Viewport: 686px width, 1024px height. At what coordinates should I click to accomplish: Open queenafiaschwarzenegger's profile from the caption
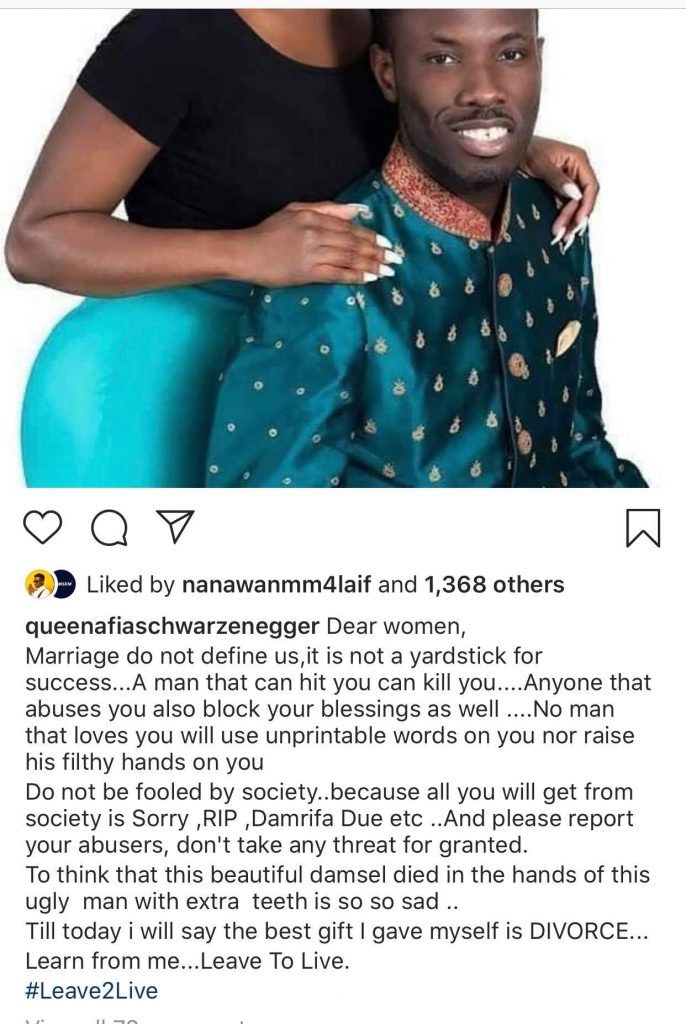[172, 626]
